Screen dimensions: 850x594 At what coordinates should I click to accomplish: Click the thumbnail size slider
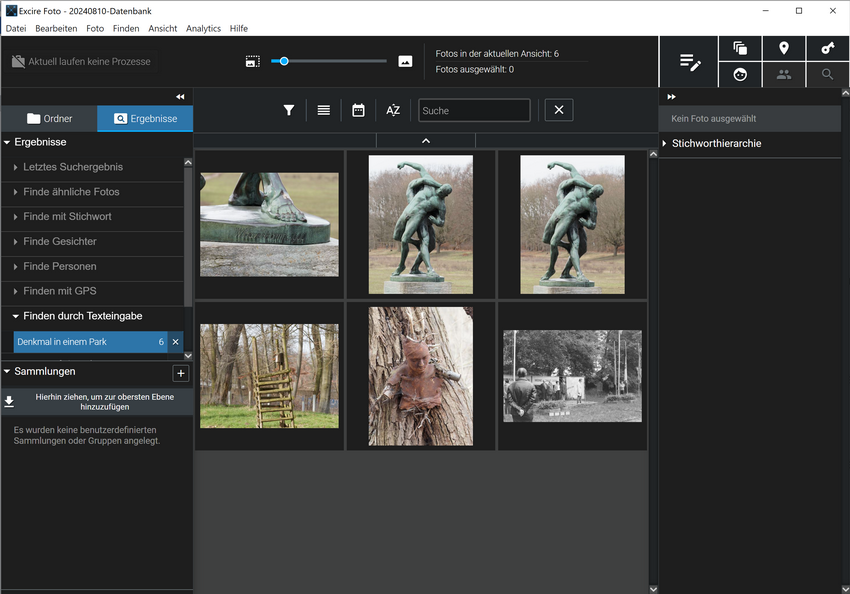click(x=284, y=61)
